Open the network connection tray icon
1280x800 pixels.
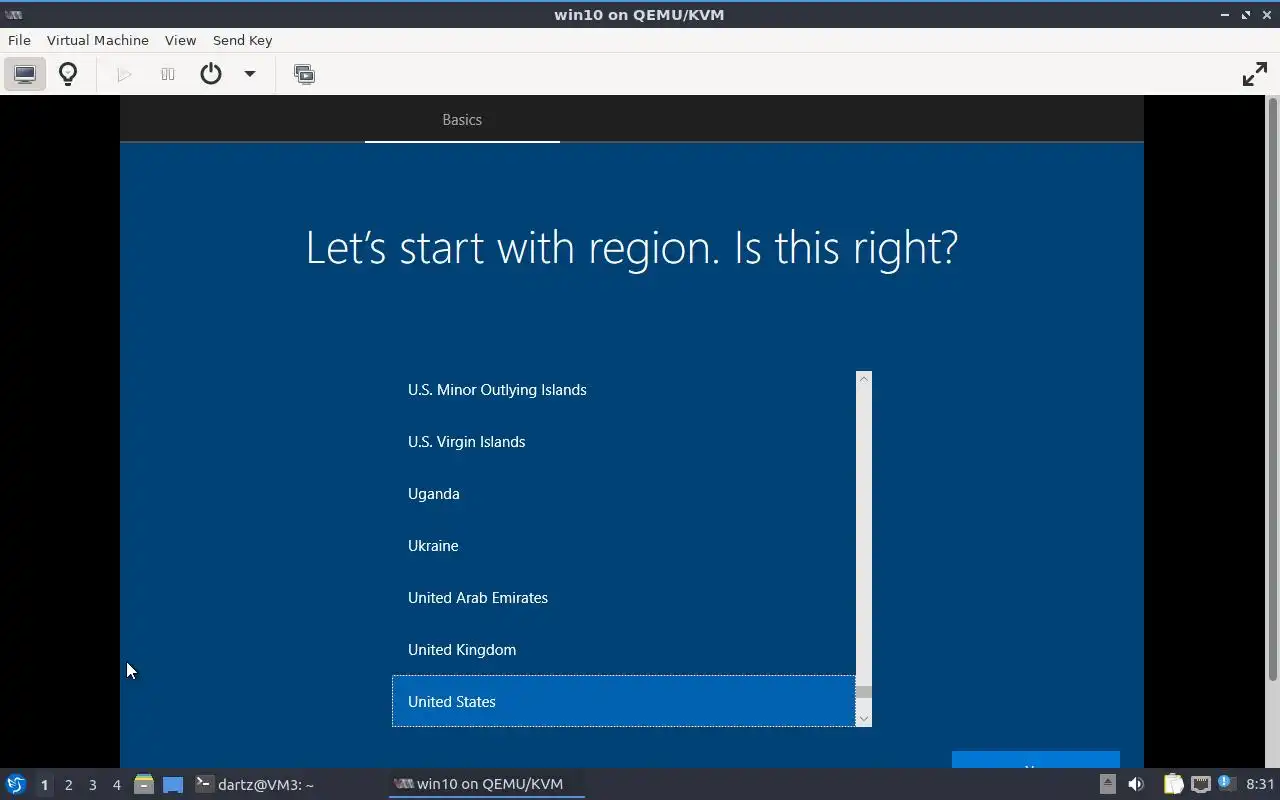point(1200,784)
